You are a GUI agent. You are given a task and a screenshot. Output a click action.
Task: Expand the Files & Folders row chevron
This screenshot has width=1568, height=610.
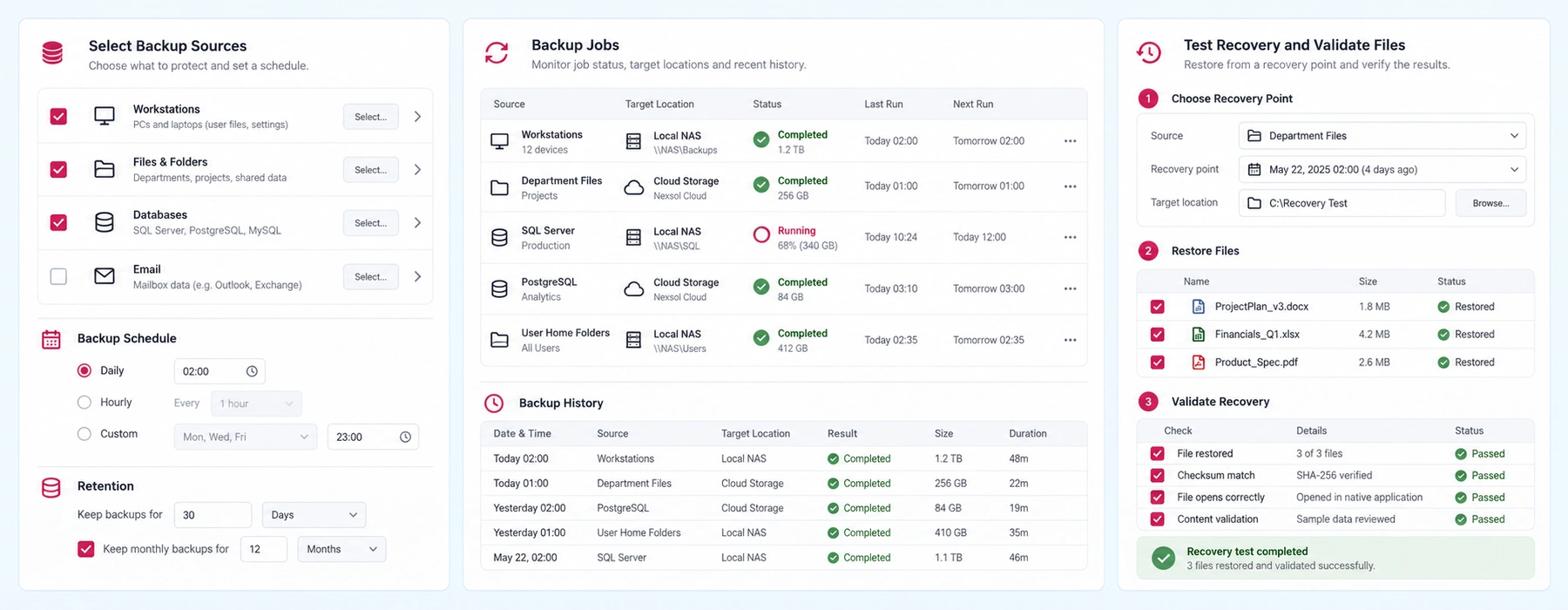417,170
